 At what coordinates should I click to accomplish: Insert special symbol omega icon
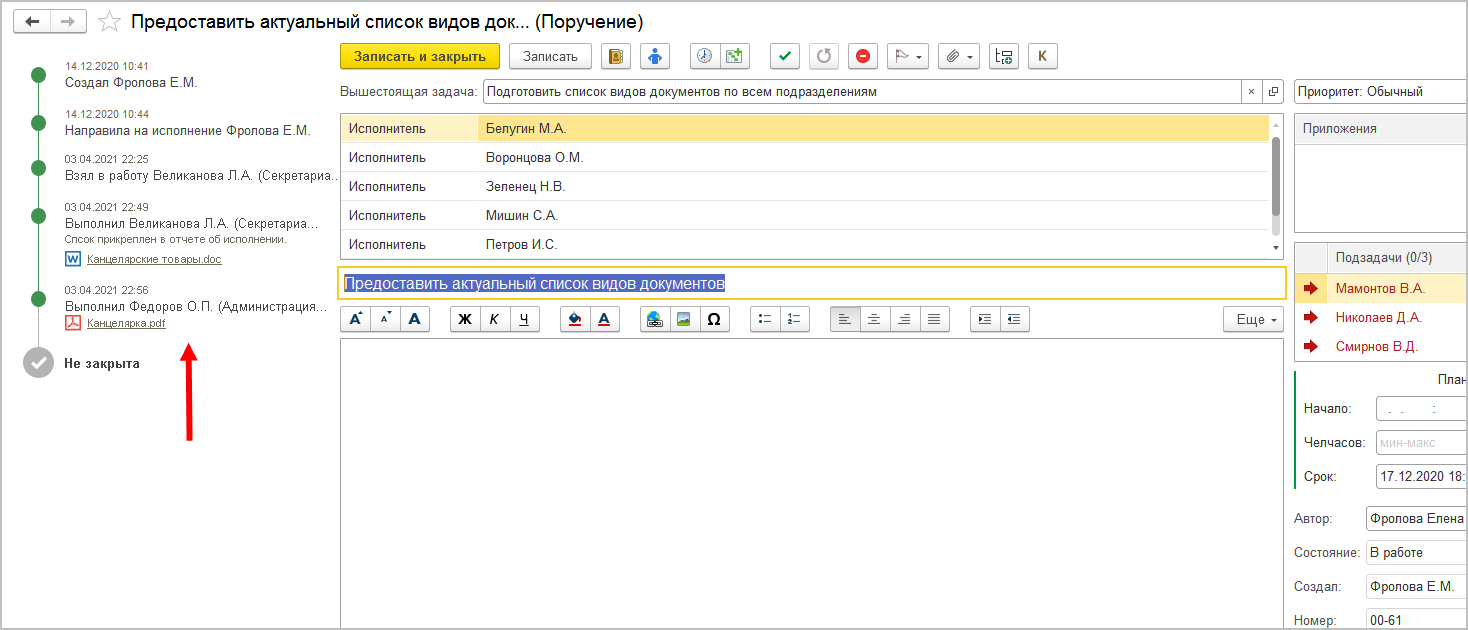714,319
